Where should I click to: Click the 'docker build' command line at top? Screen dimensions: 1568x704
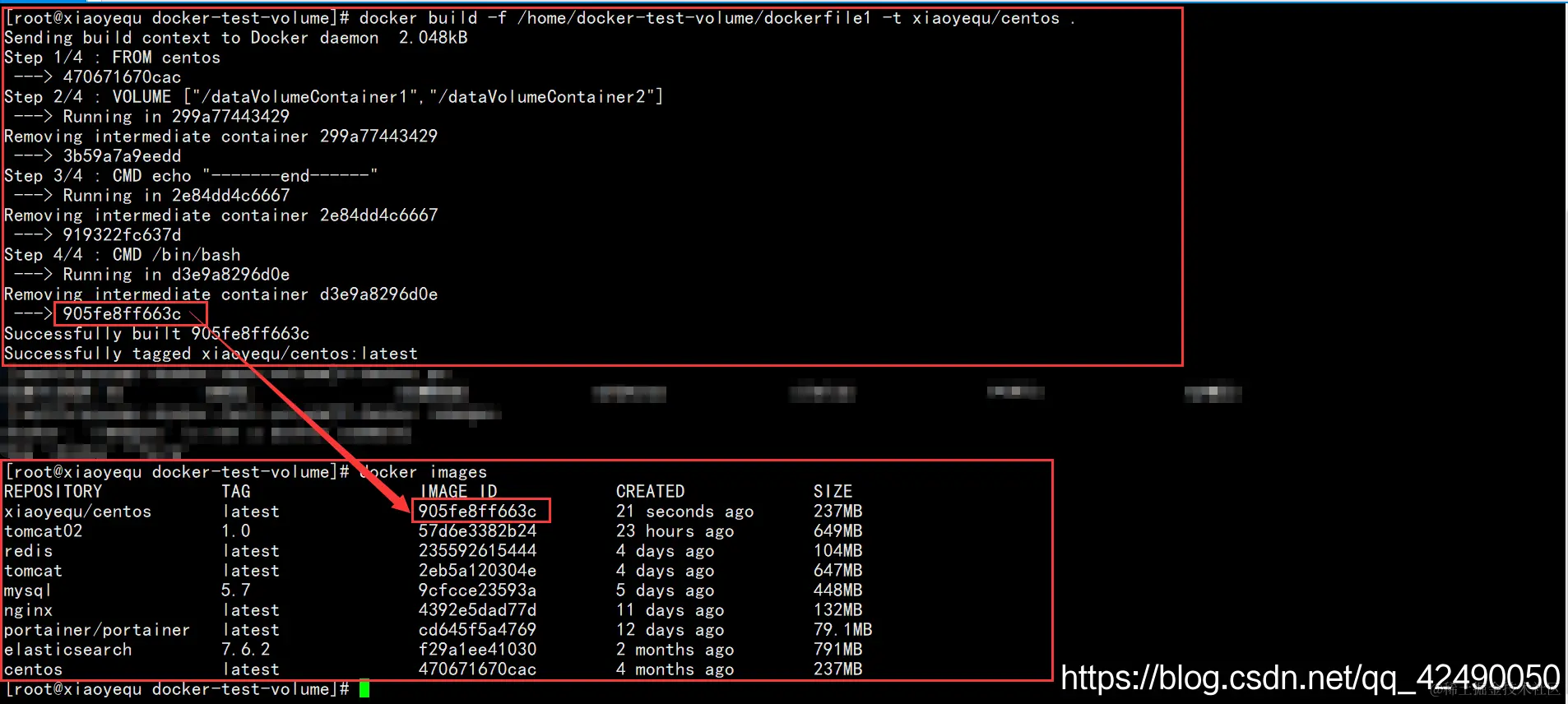tap(540, 18)
